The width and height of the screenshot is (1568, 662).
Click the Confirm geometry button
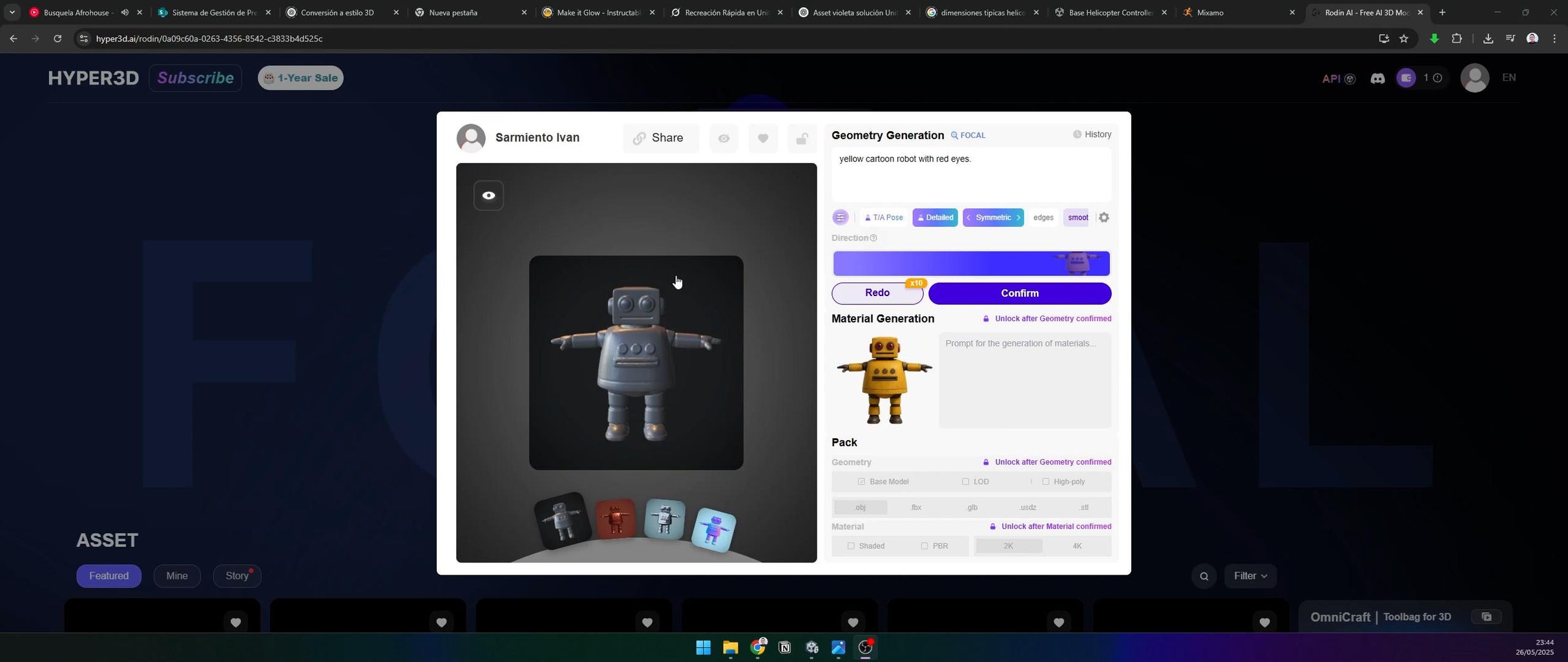(x=1019, y=294)
